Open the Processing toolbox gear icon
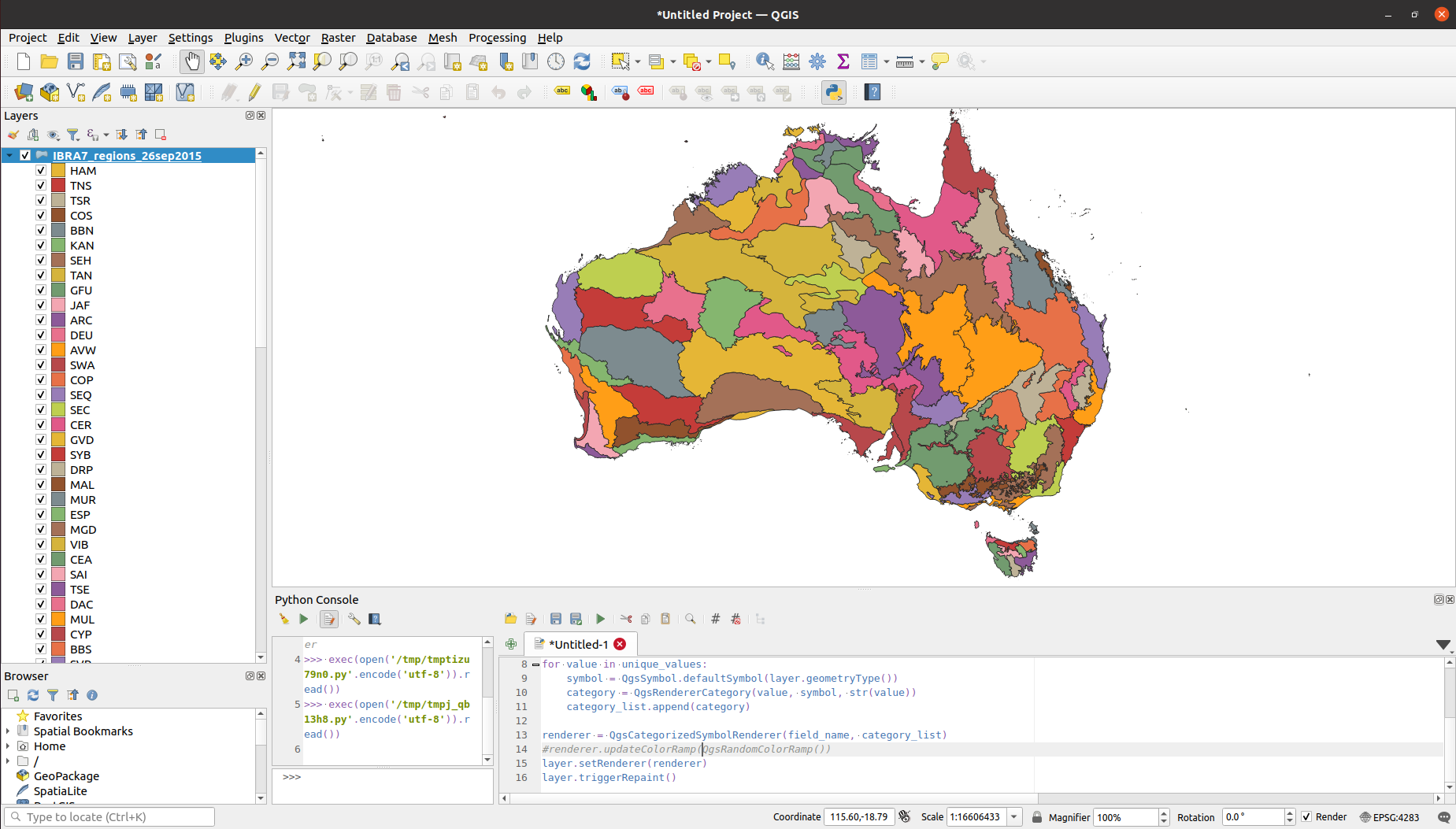 pos(817,61)
